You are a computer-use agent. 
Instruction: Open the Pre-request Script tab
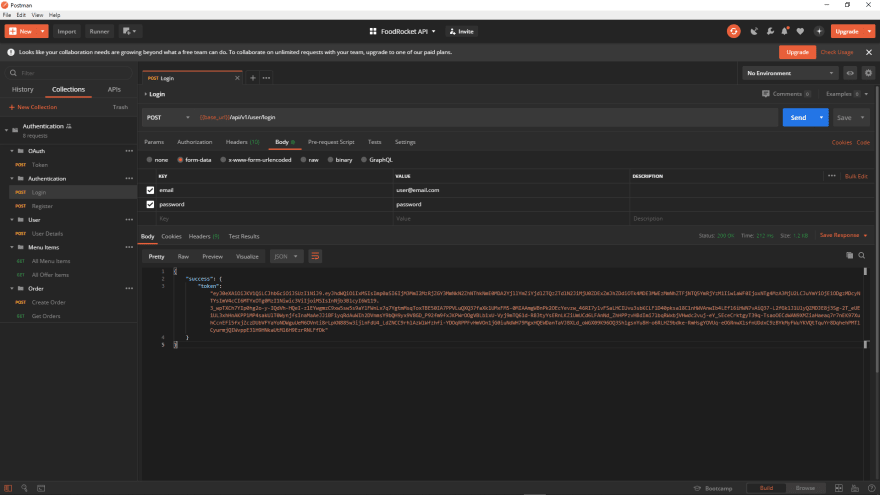pos(331,142)
